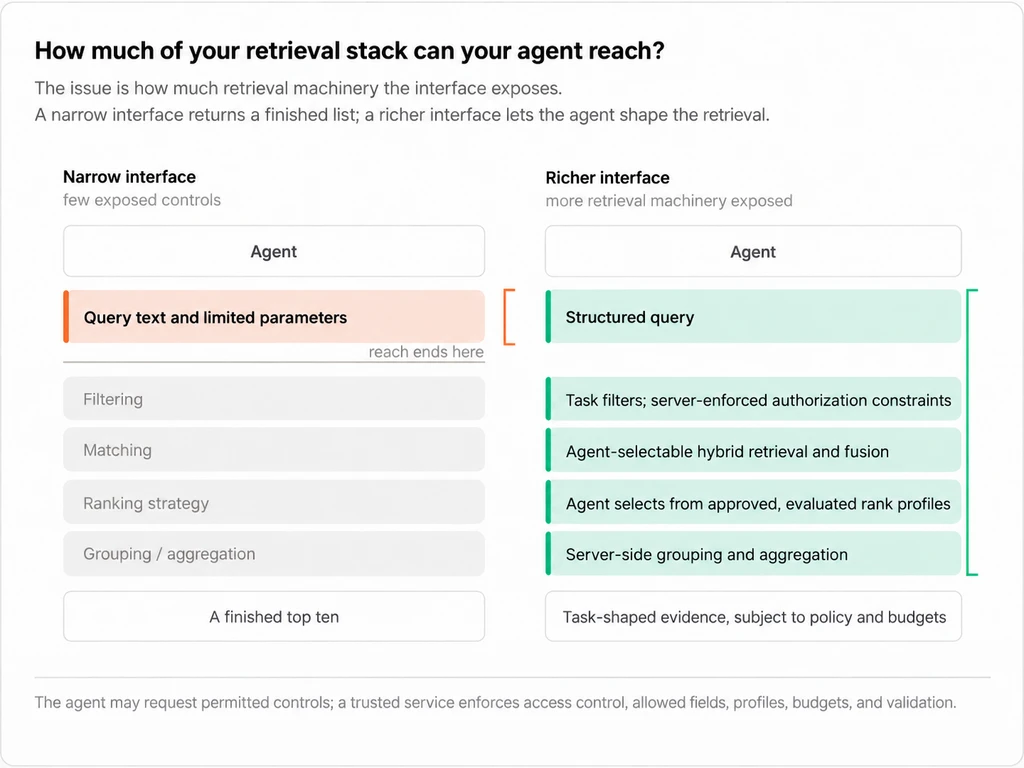The image size is (1024, 768).
Task: Click the green bracket spanning the richer stack
Action: tap(972, 432)
